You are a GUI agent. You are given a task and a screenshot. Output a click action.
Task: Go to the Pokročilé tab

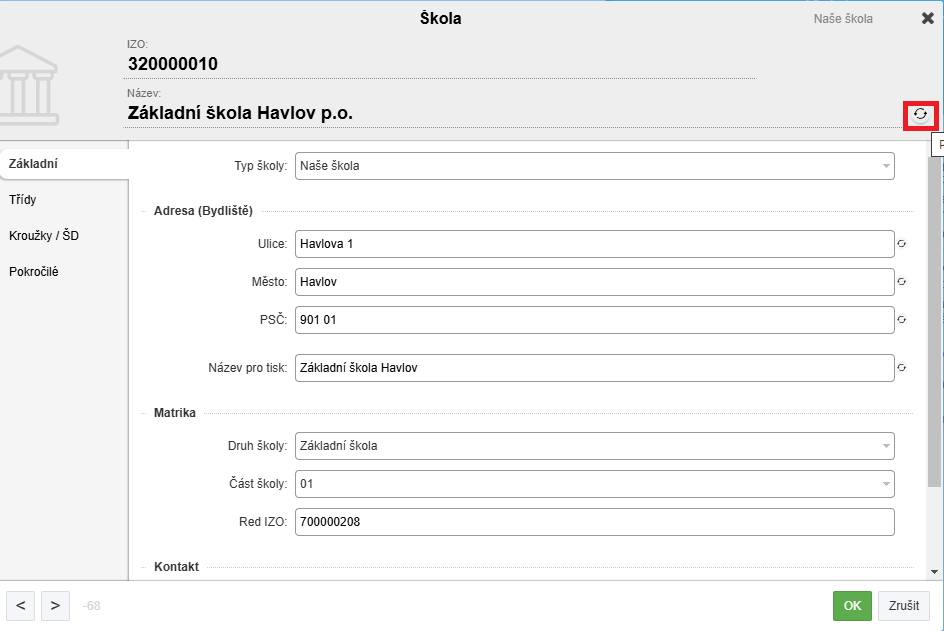pyautogui.click(x=64, y=272)
